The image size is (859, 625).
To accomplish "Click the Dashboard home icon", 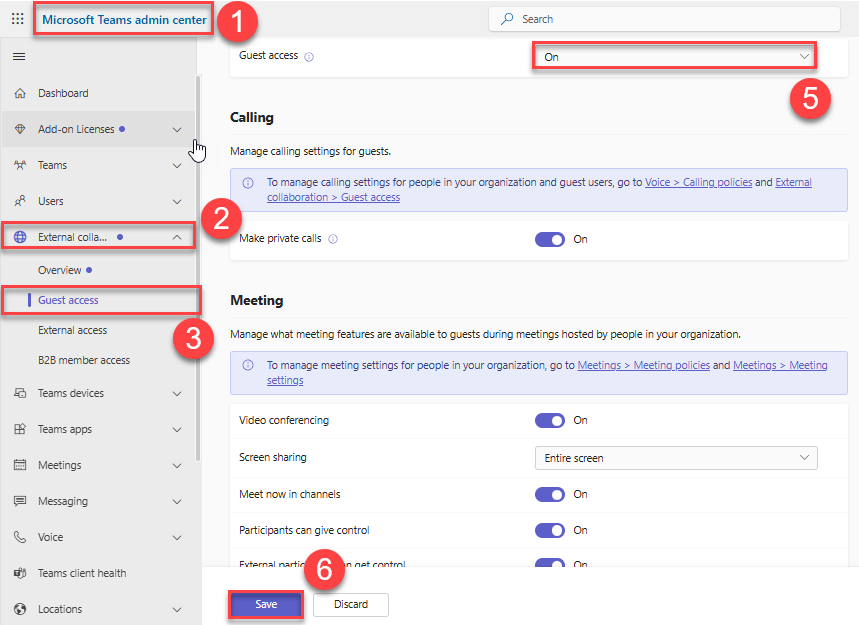I will [20, 93].
